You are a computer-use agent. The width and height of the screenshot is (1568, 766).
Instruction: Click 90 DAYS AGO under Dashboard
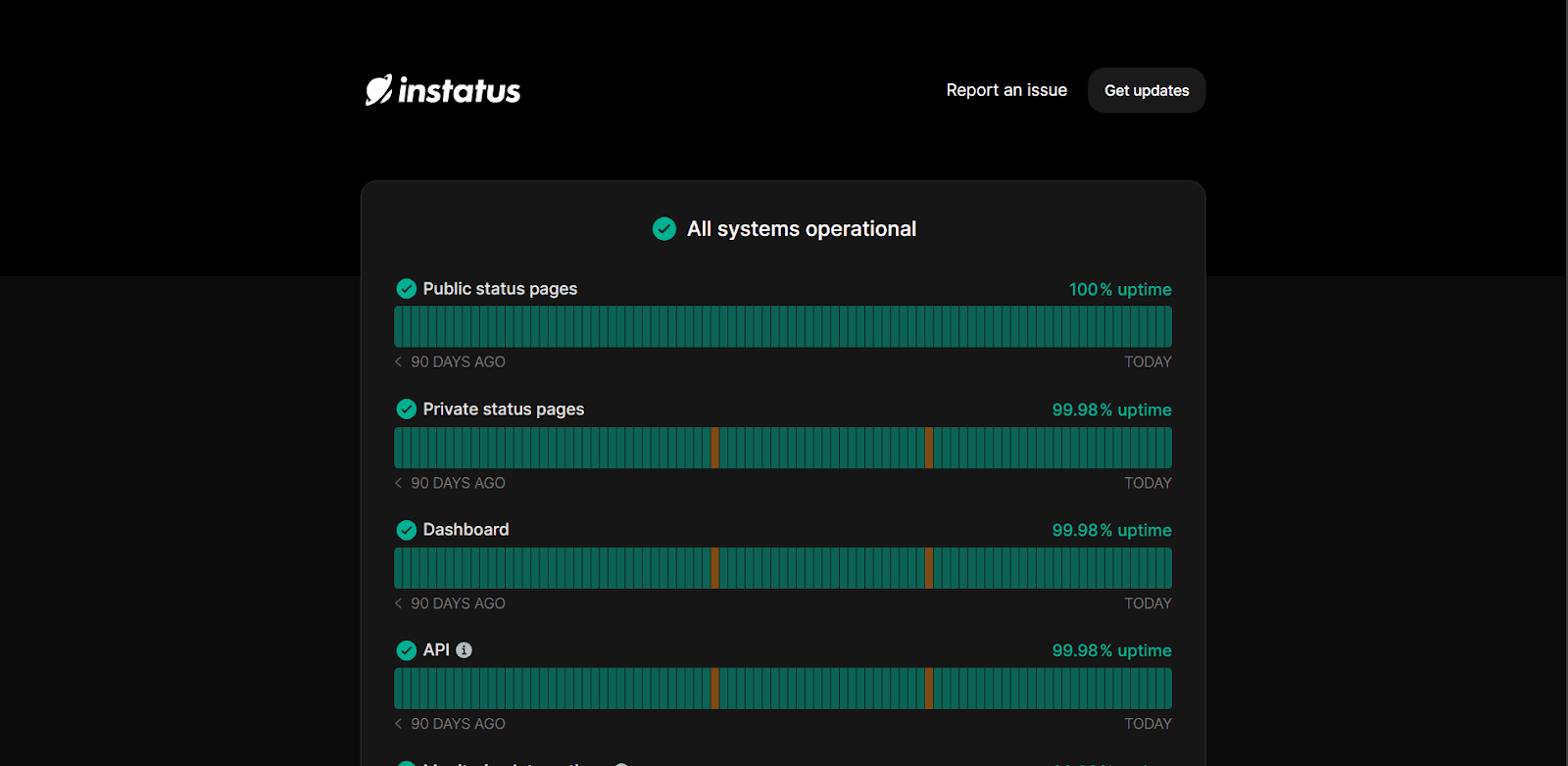(458, 603)
